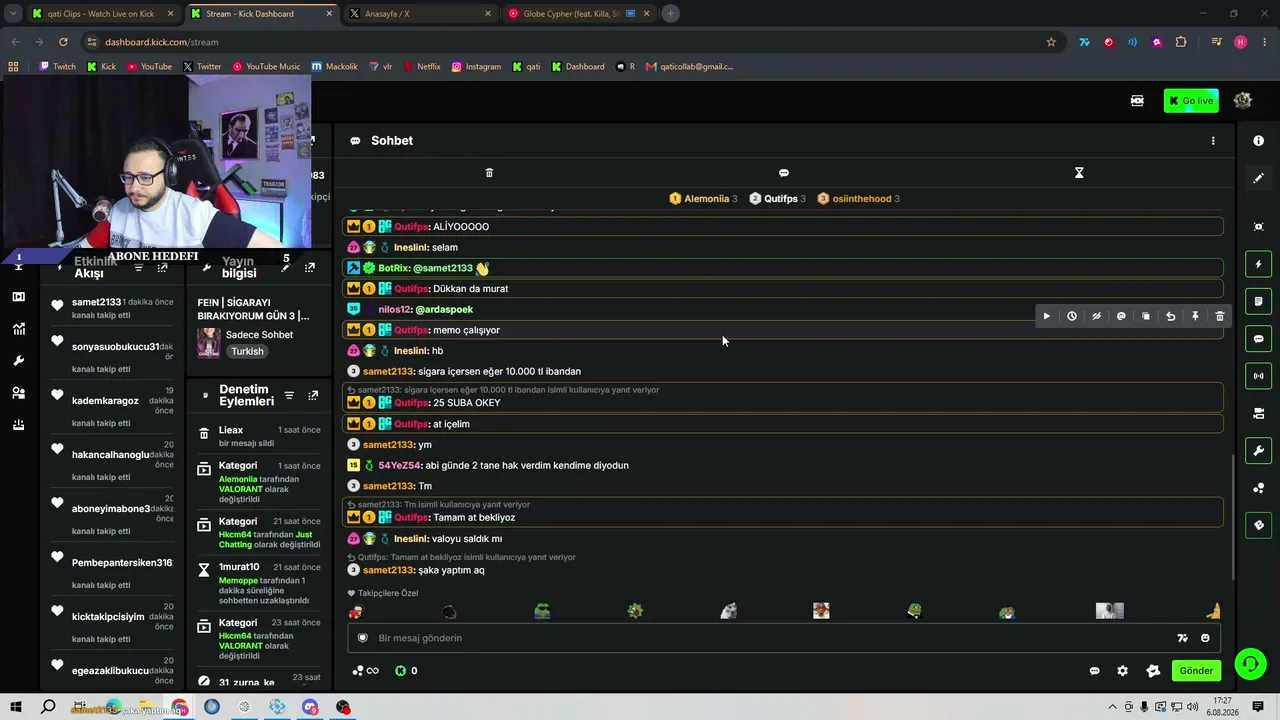Click the screen capture icon in right sidebar
The width and height of the screenshot is (1280, 720).
pos(1258,227)
